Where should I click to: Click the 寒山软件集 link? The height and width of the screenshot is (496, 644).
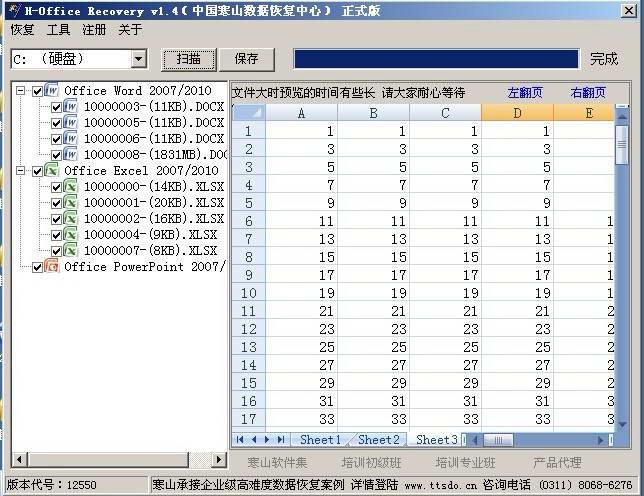click(x=277, y=463)
